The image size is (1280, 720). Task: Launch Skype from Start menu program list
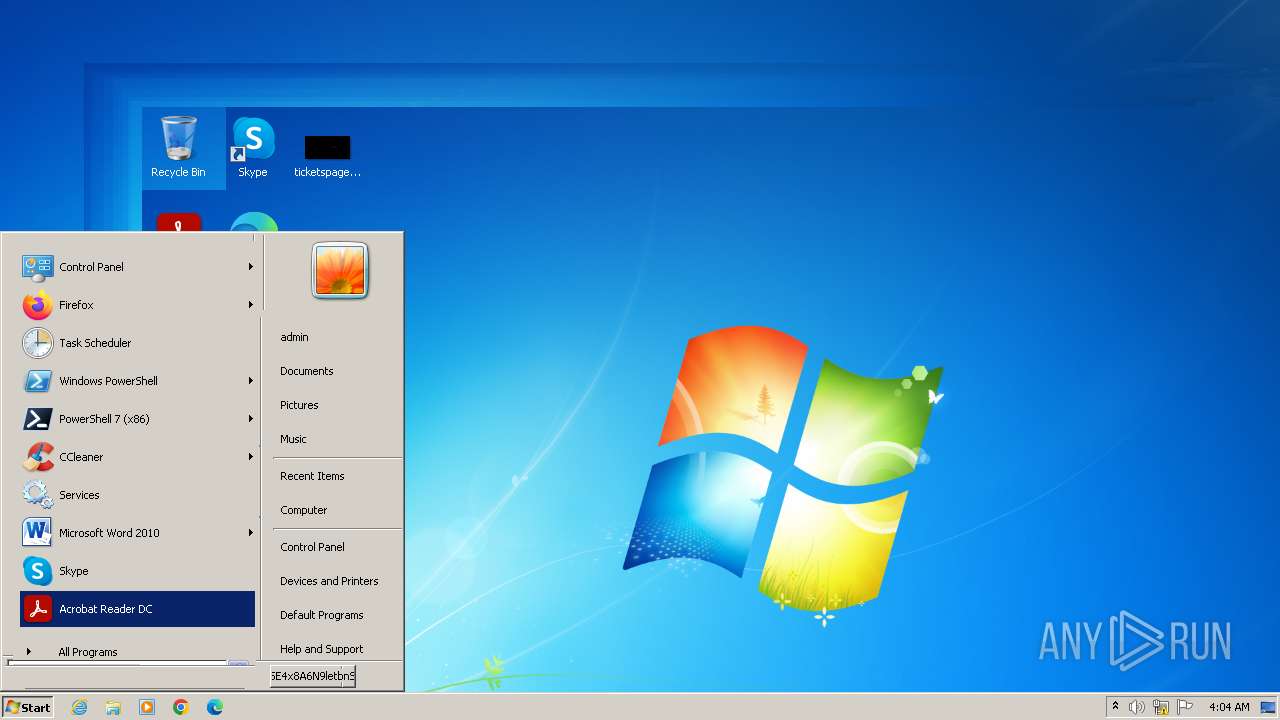(x=137, y=571)
